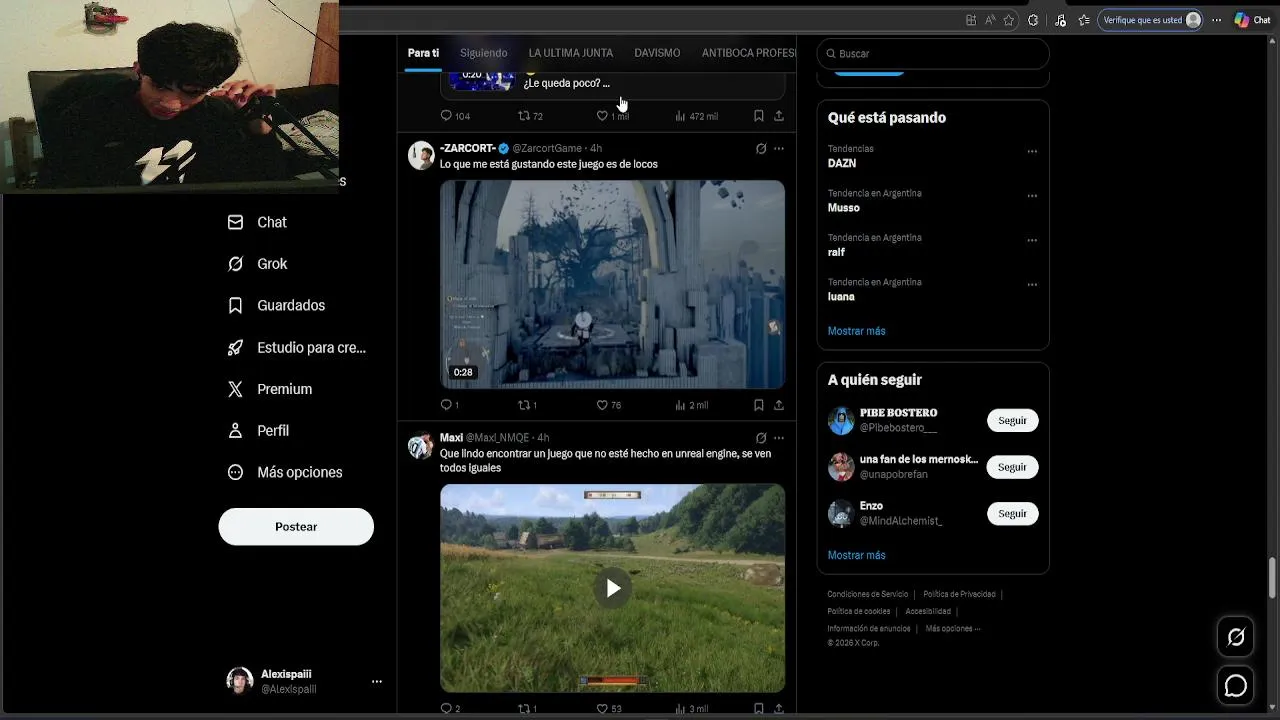Follow una fan de los mernosk
The height and width of the screenshot is (720, 1280).
coord(1013,467)
